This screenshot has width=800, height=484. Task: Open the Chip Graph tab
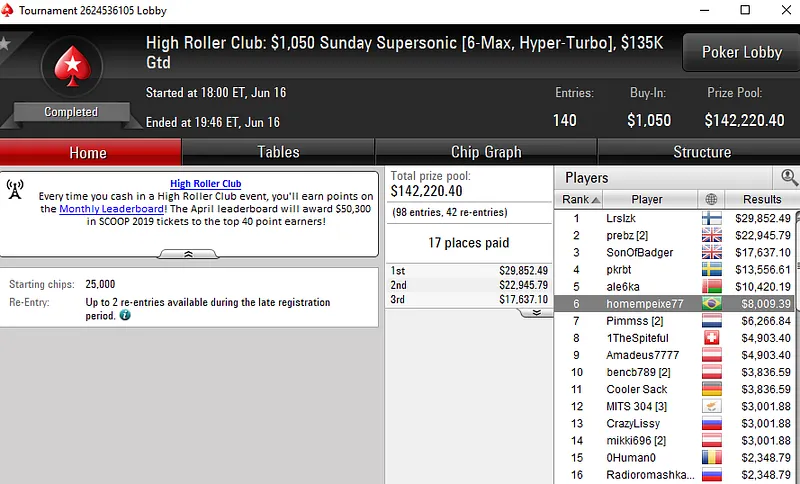pos(486,152)
